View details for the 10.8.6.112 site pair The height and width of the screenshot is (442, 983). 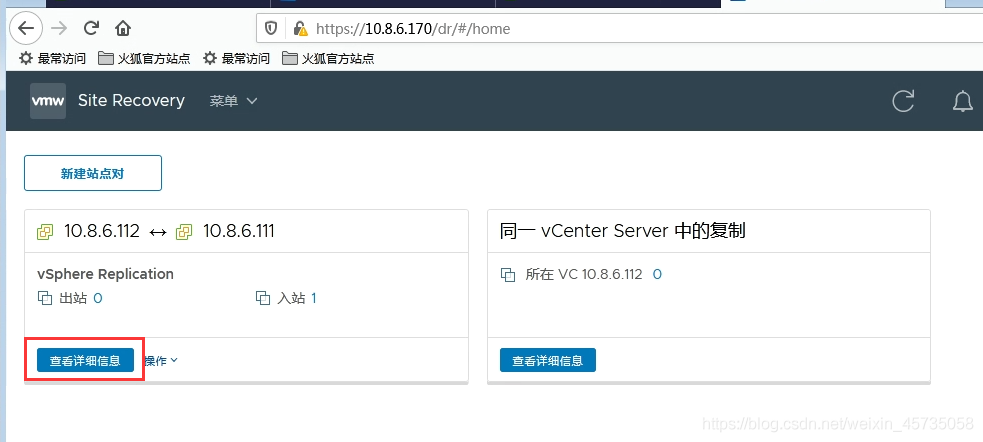85,360
